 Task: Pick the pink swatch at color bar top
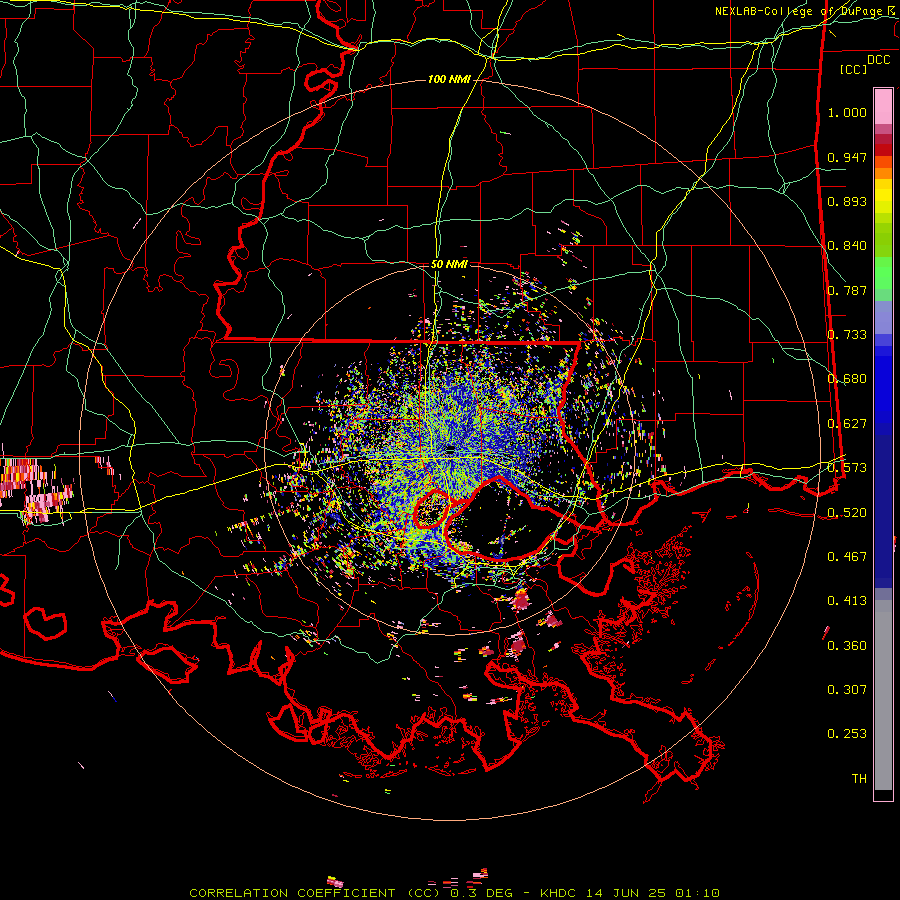tap(883, 106)
